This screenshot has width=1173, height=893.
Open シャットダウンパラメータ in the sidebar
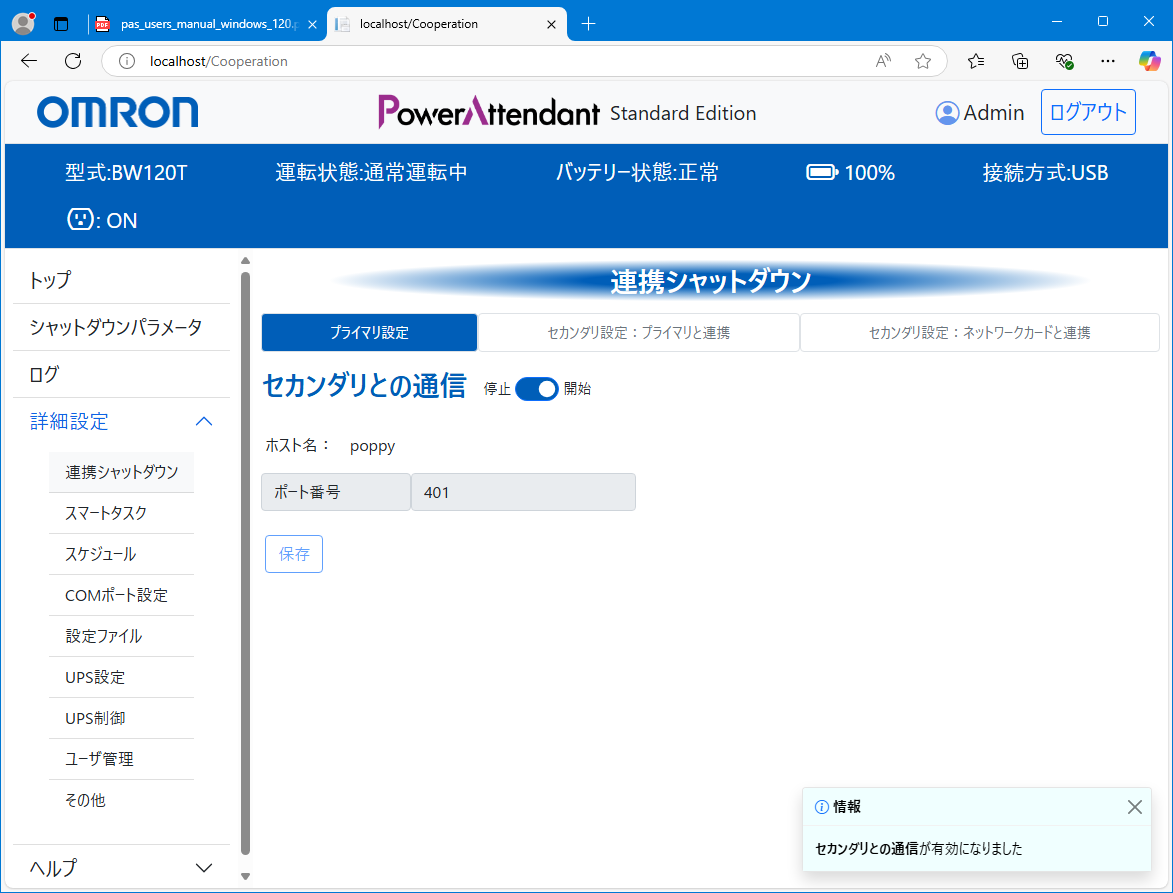[121, 327]
